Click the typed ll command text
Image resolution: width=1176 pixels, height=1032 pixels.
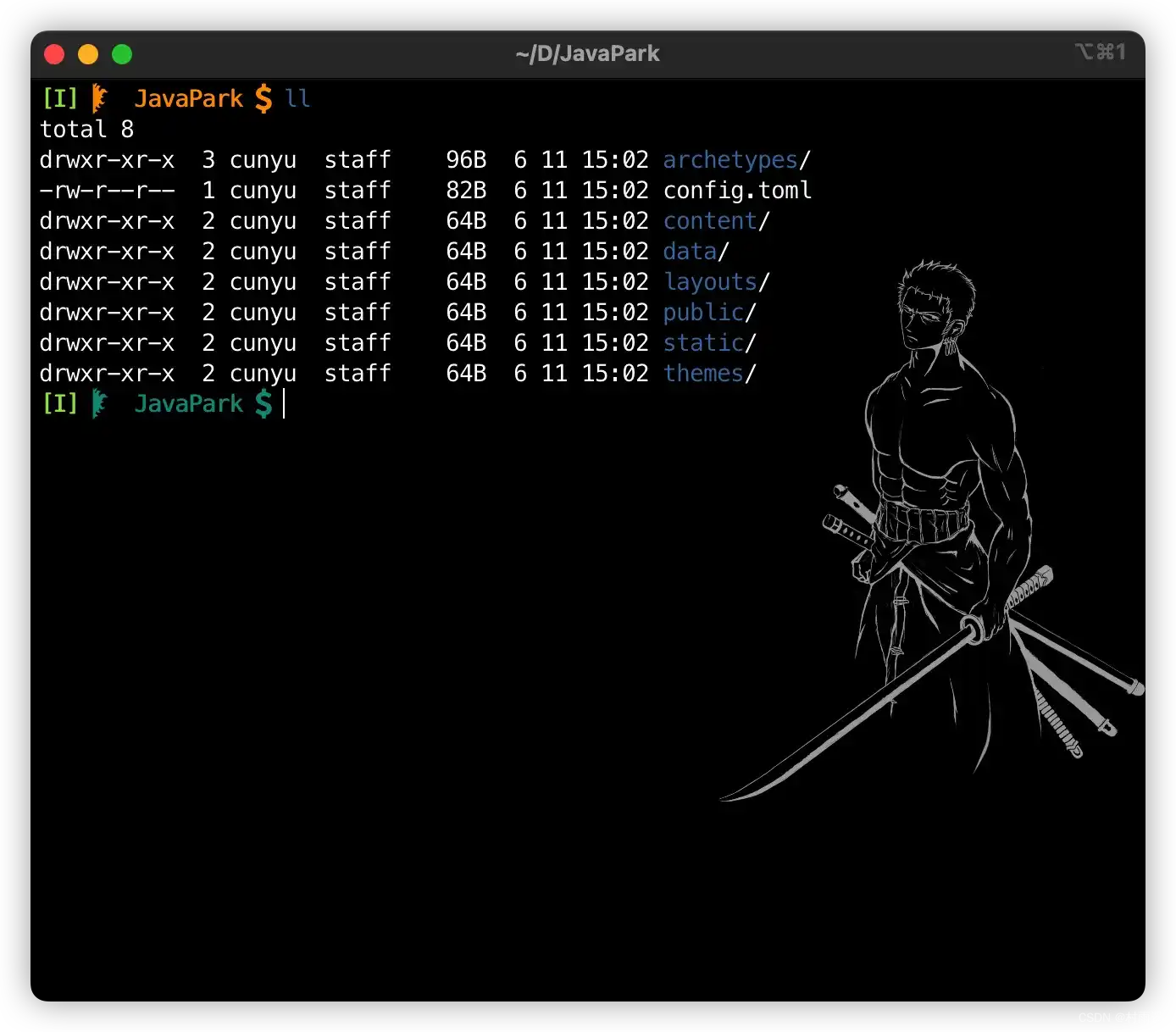tap(297, 99)
